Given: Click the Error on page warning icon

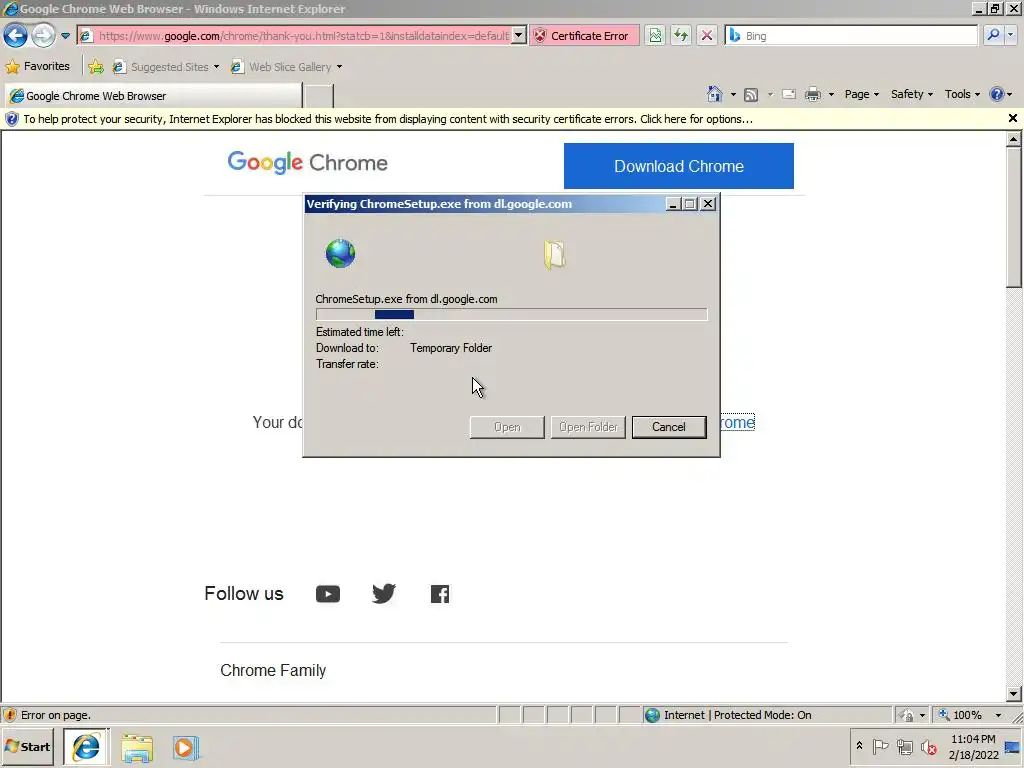Looking at the screenshot, I should tap(10, 715).
